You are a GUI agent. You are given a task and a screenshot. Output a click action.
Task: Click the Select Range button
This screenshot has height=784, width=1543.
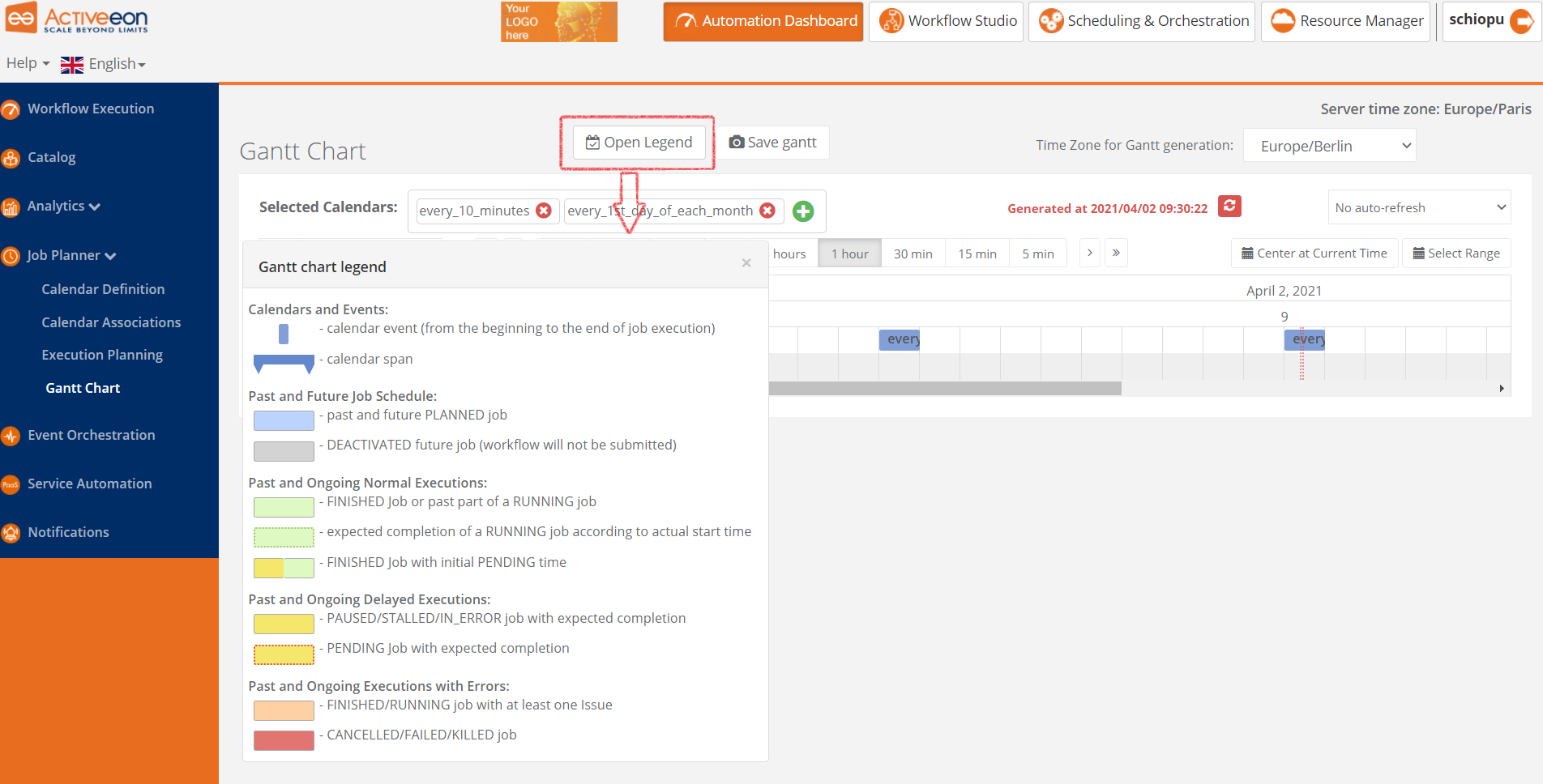[1456, 254]
